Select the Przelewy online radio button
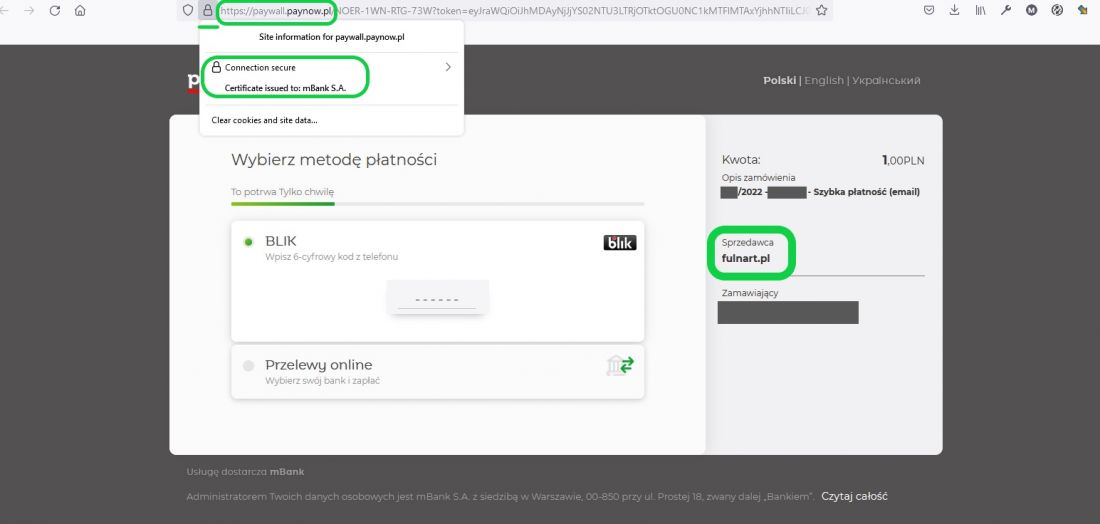The image size is (1100, 524). coord(248,365)
